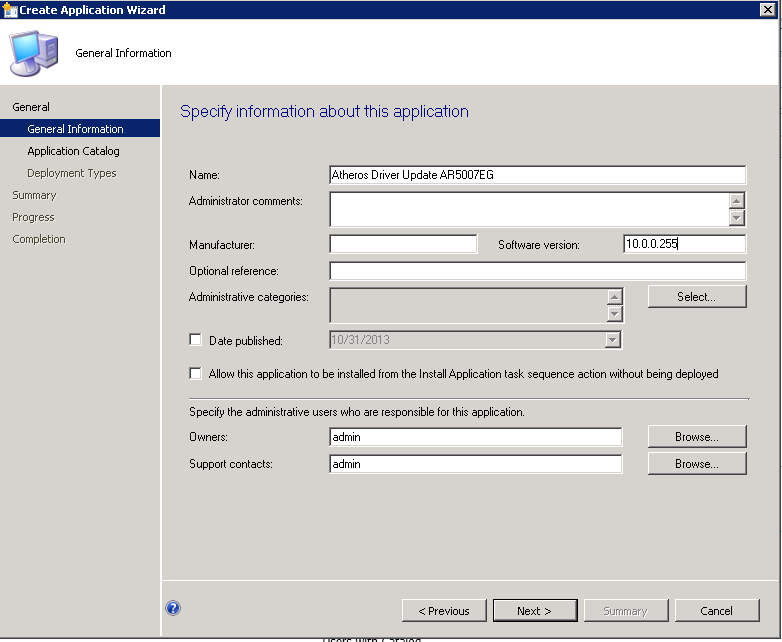Enable the Date published checkbox
Image resolution: width=782 pixels, height=642 pixels.
point(195,340)
